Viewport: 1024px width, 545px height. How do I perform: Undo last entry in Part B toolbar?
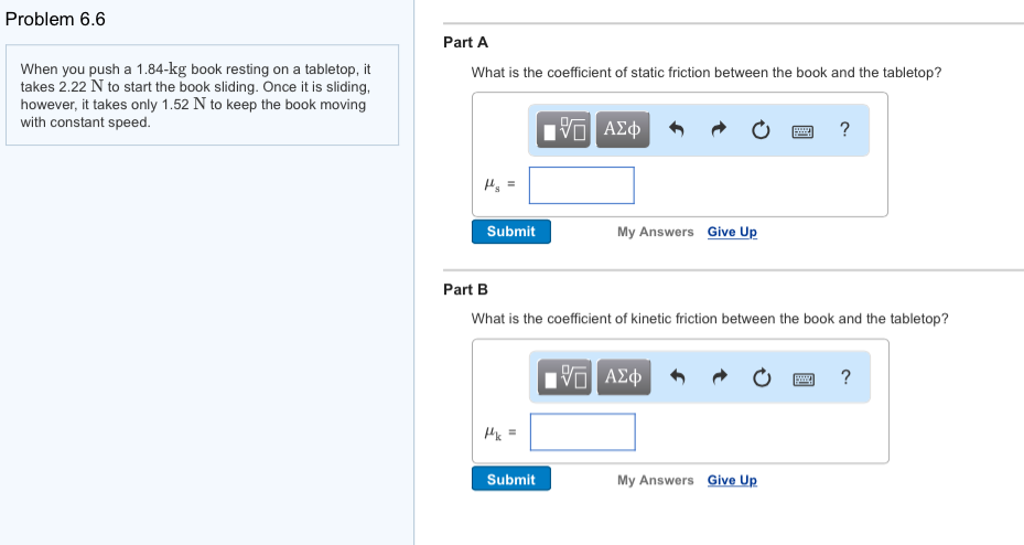[678, 377]
